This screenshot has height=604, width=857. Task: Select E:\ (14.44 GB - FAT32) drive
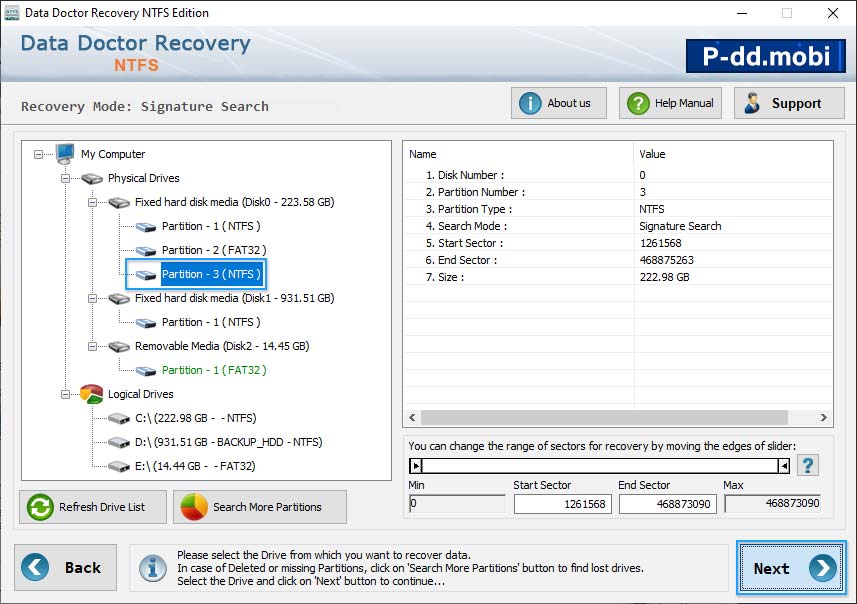point(195,467)
